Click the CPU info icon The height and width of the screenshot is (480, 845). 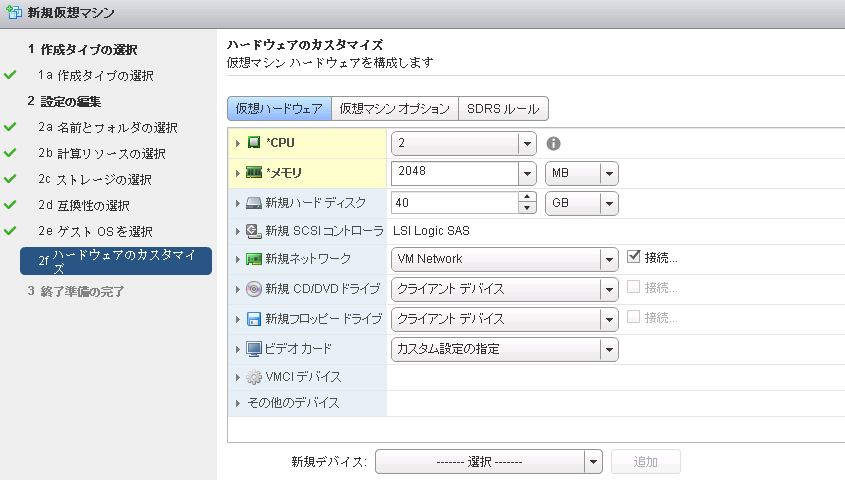[553, 143]
